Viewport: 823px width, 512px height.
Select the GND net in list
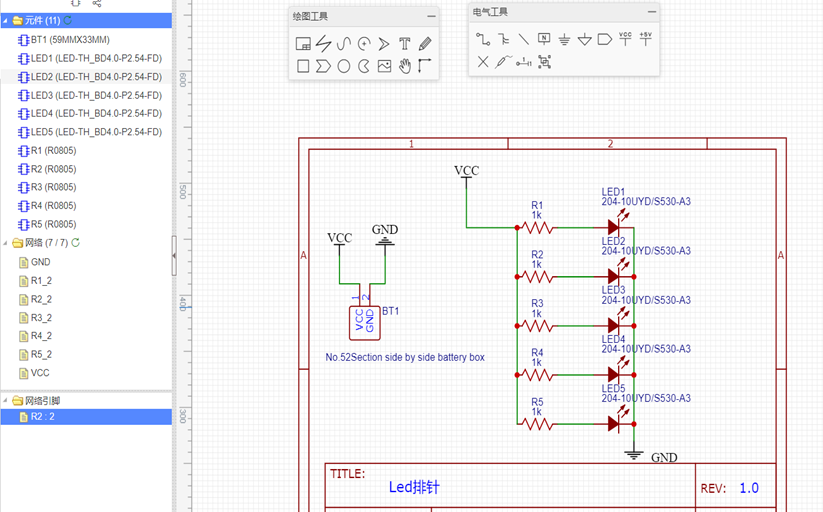coord(40,262)
